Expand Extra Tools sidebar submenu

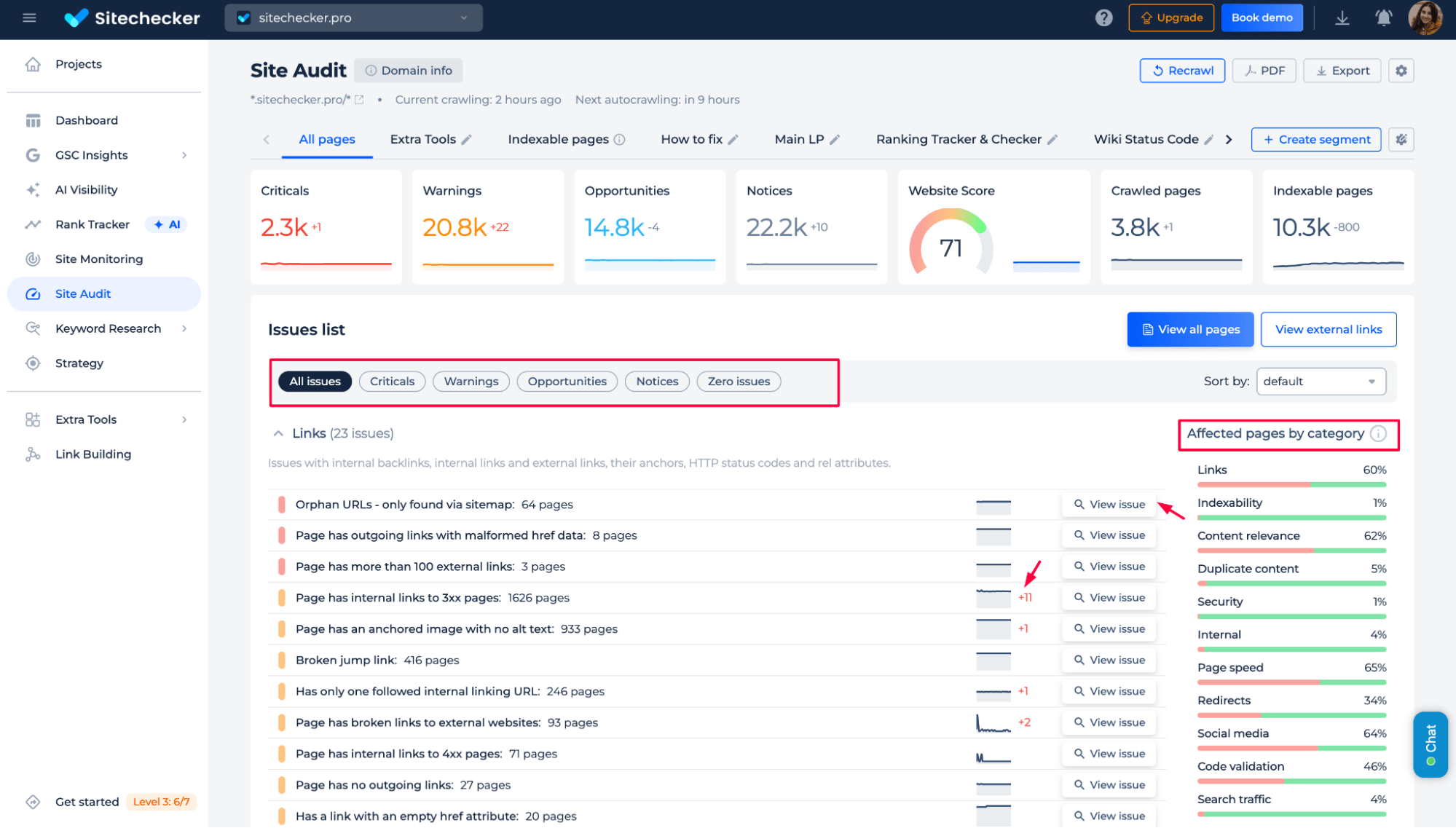pos(184,419)
